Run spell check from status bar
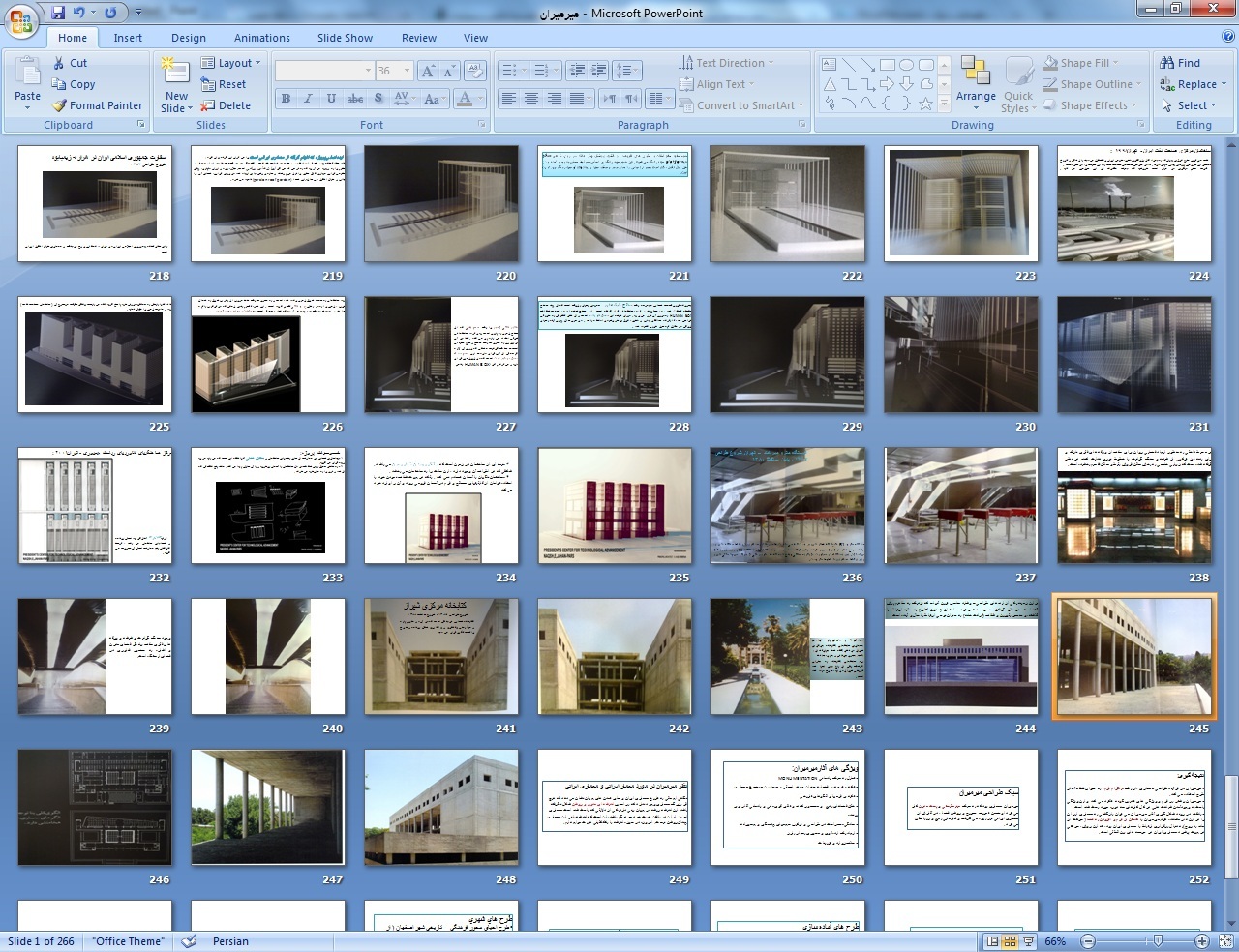This screenshot has width=1239, height=952. (x=190, y=941)
